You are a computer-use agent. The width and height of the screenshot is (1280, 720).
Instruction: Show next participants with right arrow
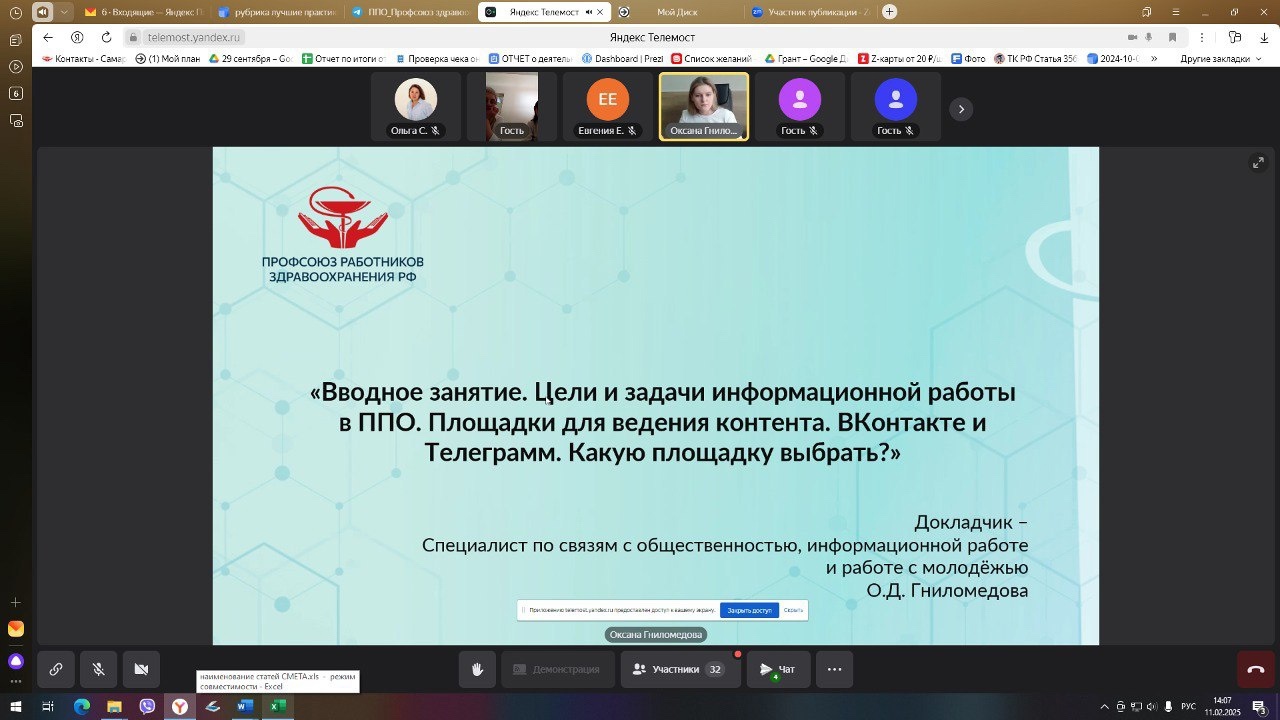coord(960,109)
